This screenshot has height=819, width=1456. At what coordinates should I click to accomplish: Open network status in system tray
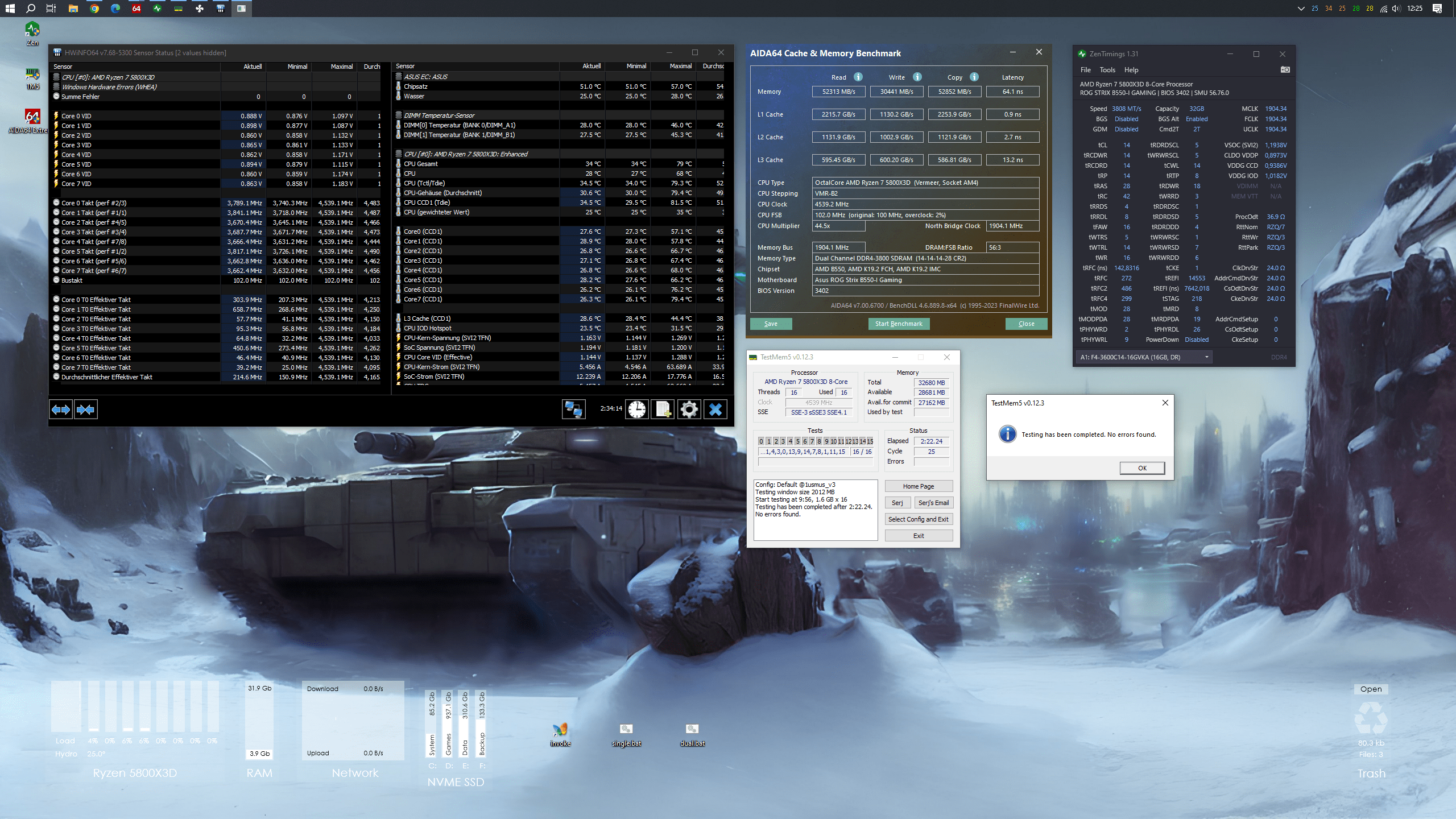[x=1384, y=9]
